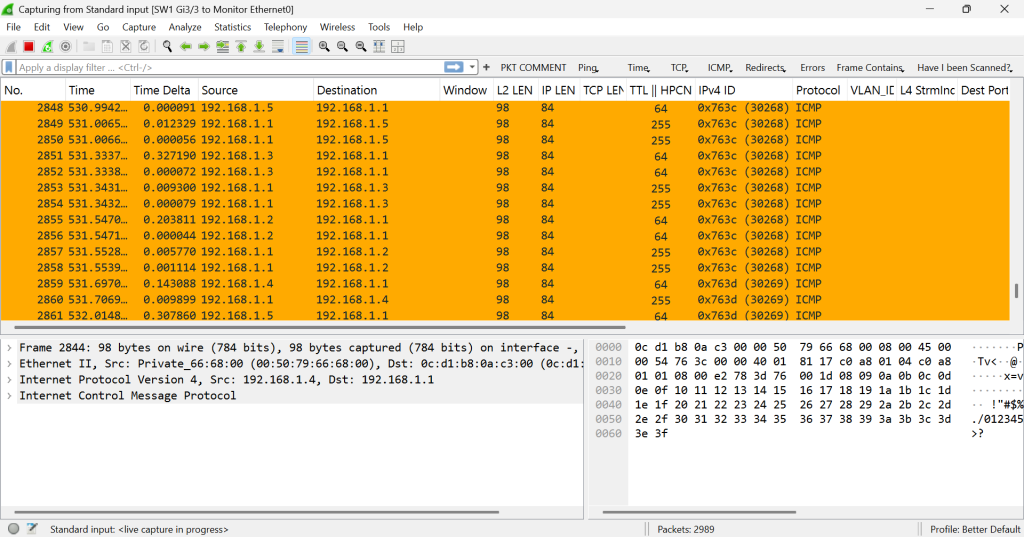Screen dimensions: 1024x537
Task: Click the Find Packet magnifier icon
Action: 167,46
